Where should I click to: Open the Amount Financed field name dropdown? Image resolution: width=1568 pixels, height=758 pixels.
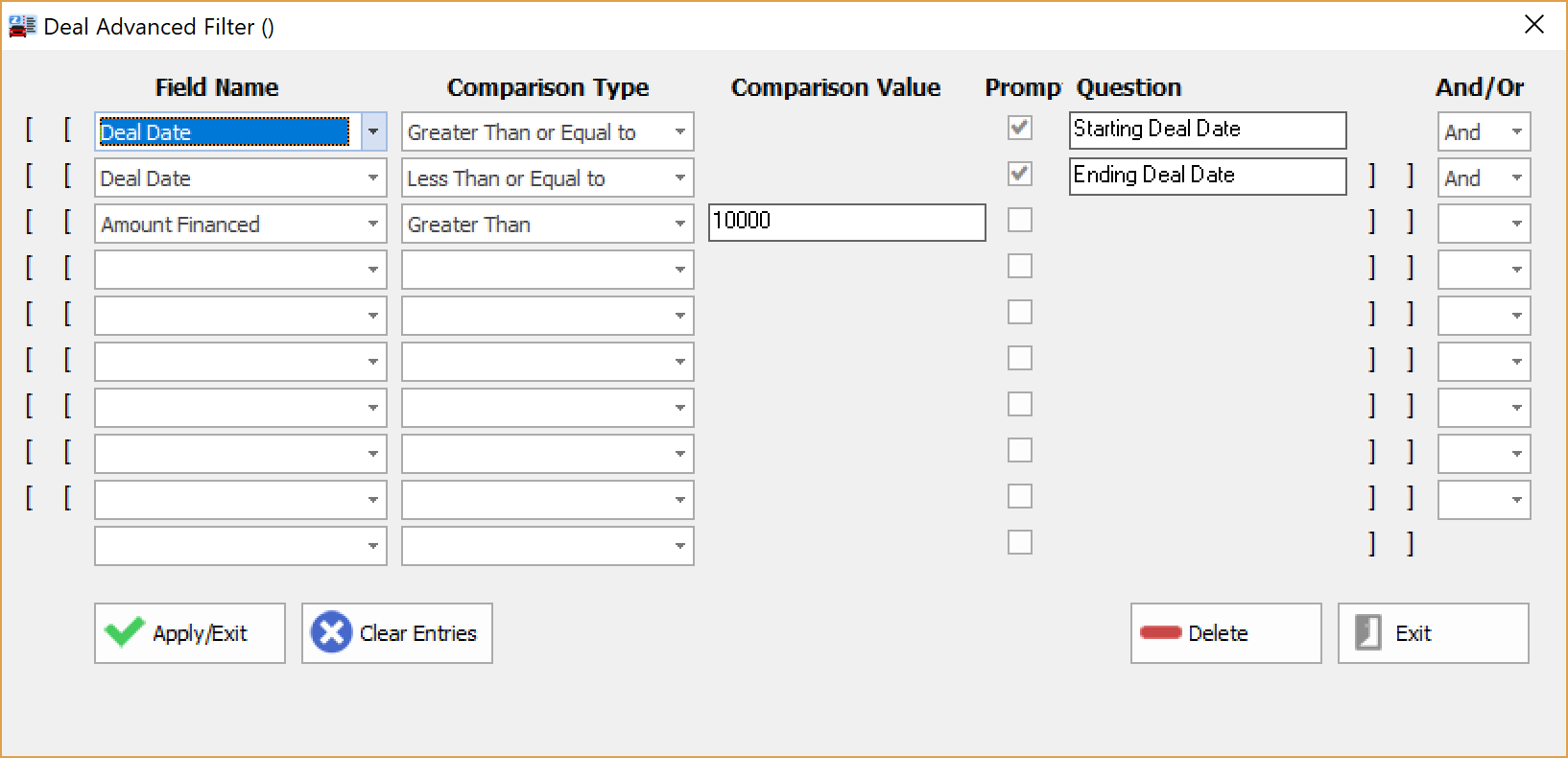click(x=372, y=225)
